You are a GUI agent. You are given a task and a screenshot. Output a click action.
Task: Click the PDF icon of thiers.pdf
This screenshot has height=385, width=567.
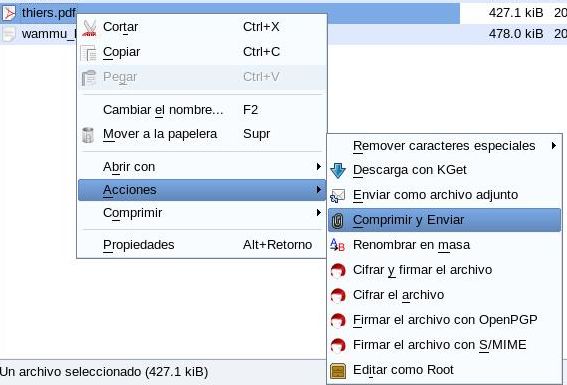point(9,13)
